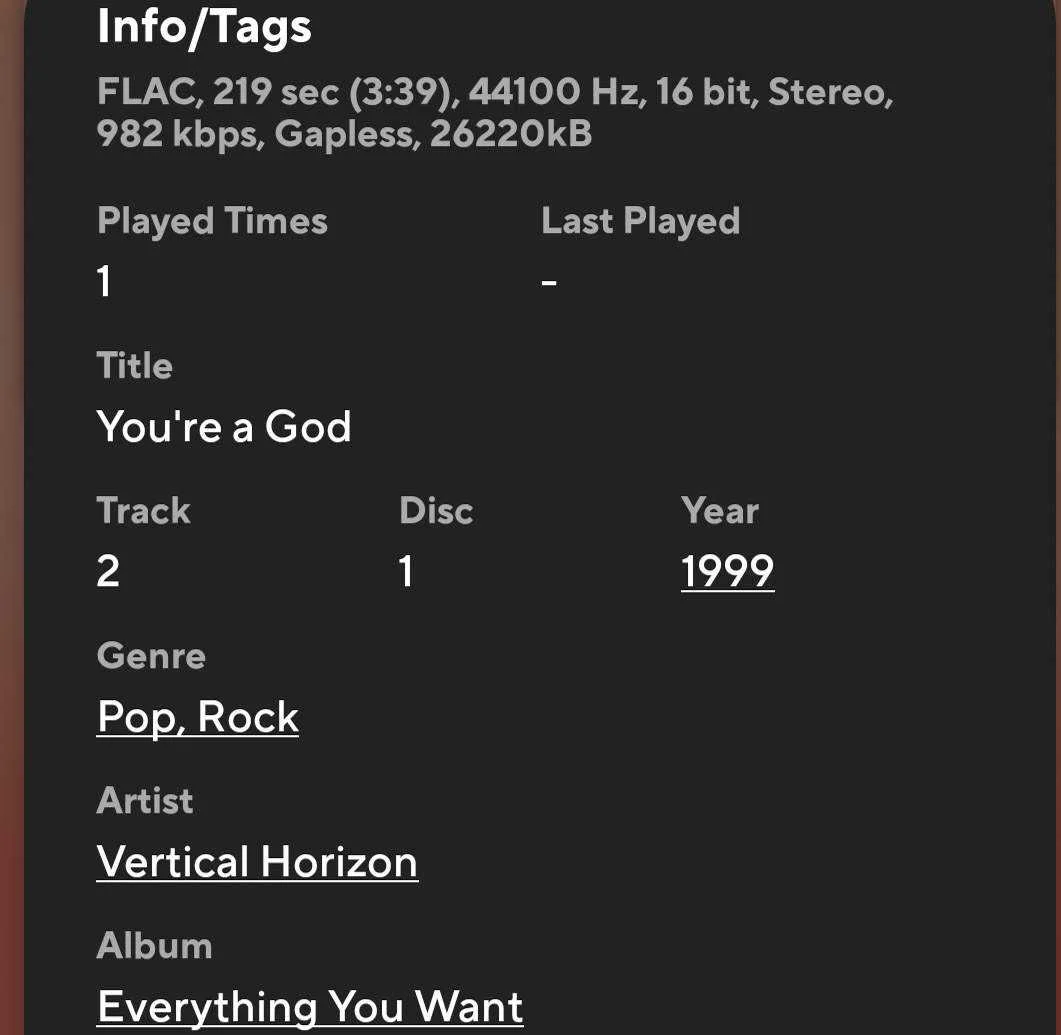Select the FLAC audio format details text
1061x1035 pixels.
click(495, 112)
